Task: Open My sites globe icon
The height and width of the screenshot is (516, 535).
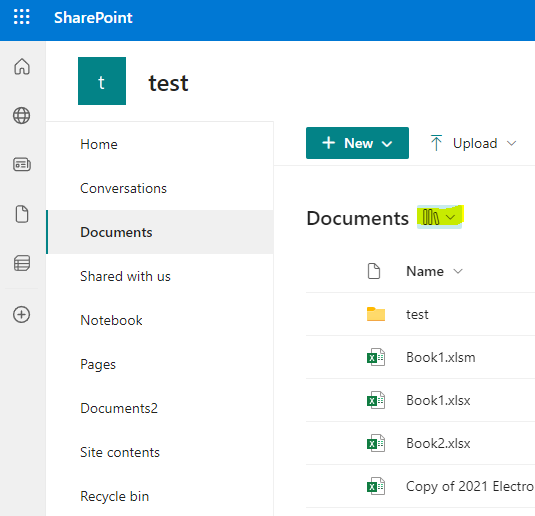Action: 21,115
